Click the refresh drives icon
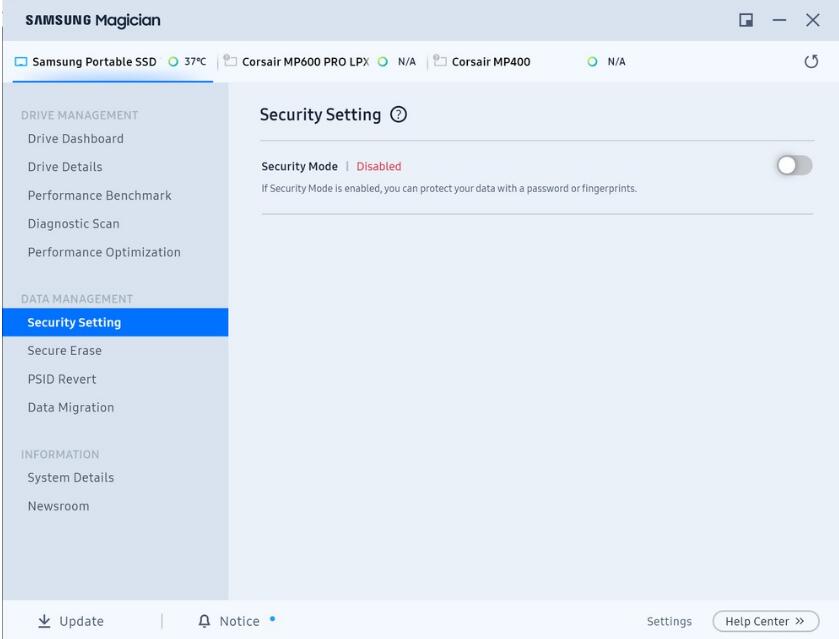Image resolution: width=839 pixels, height=639 pixels. 812,62
